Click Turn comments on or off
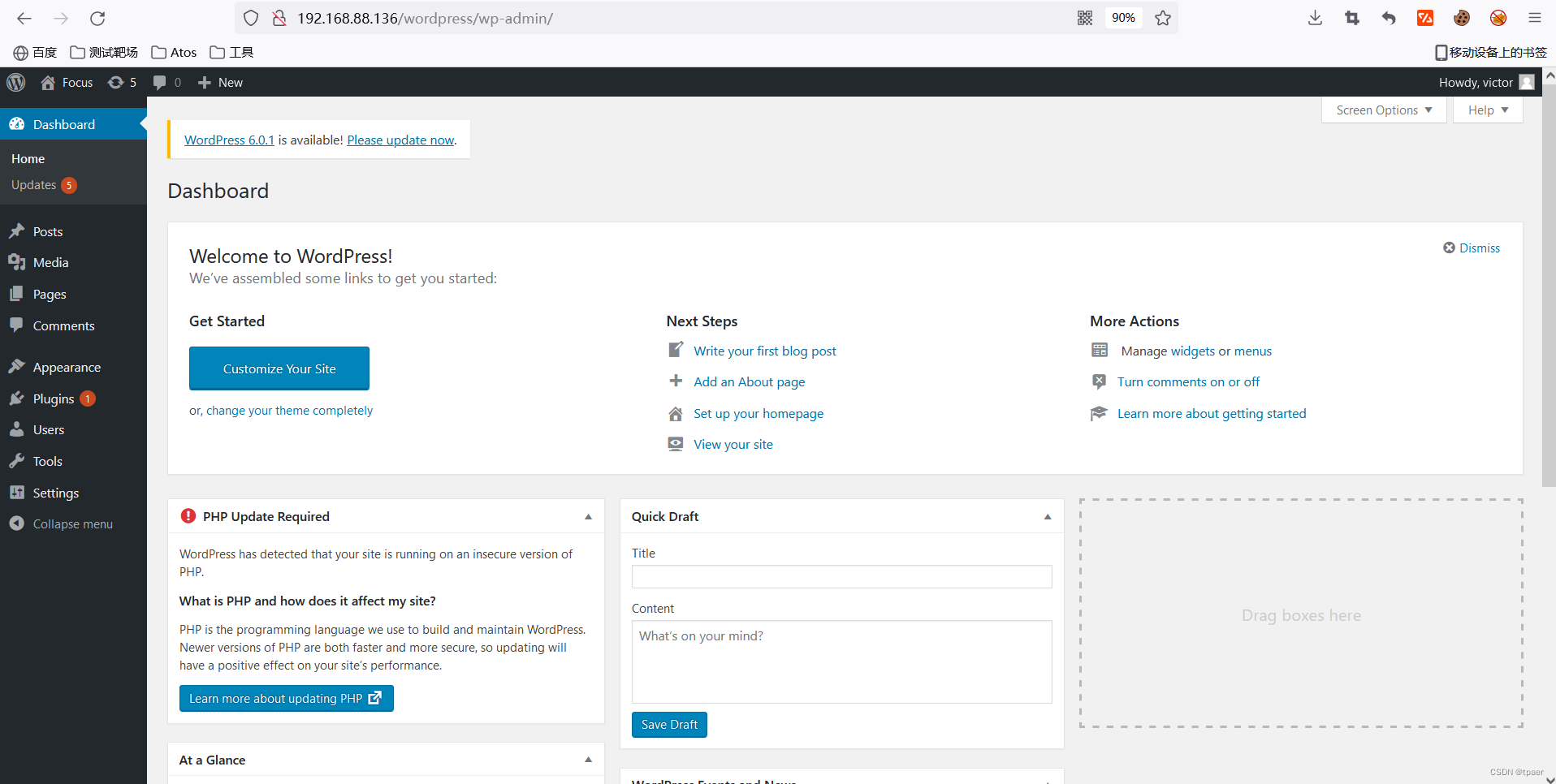Screen dimensions: 1556x784 point(1188,381)
